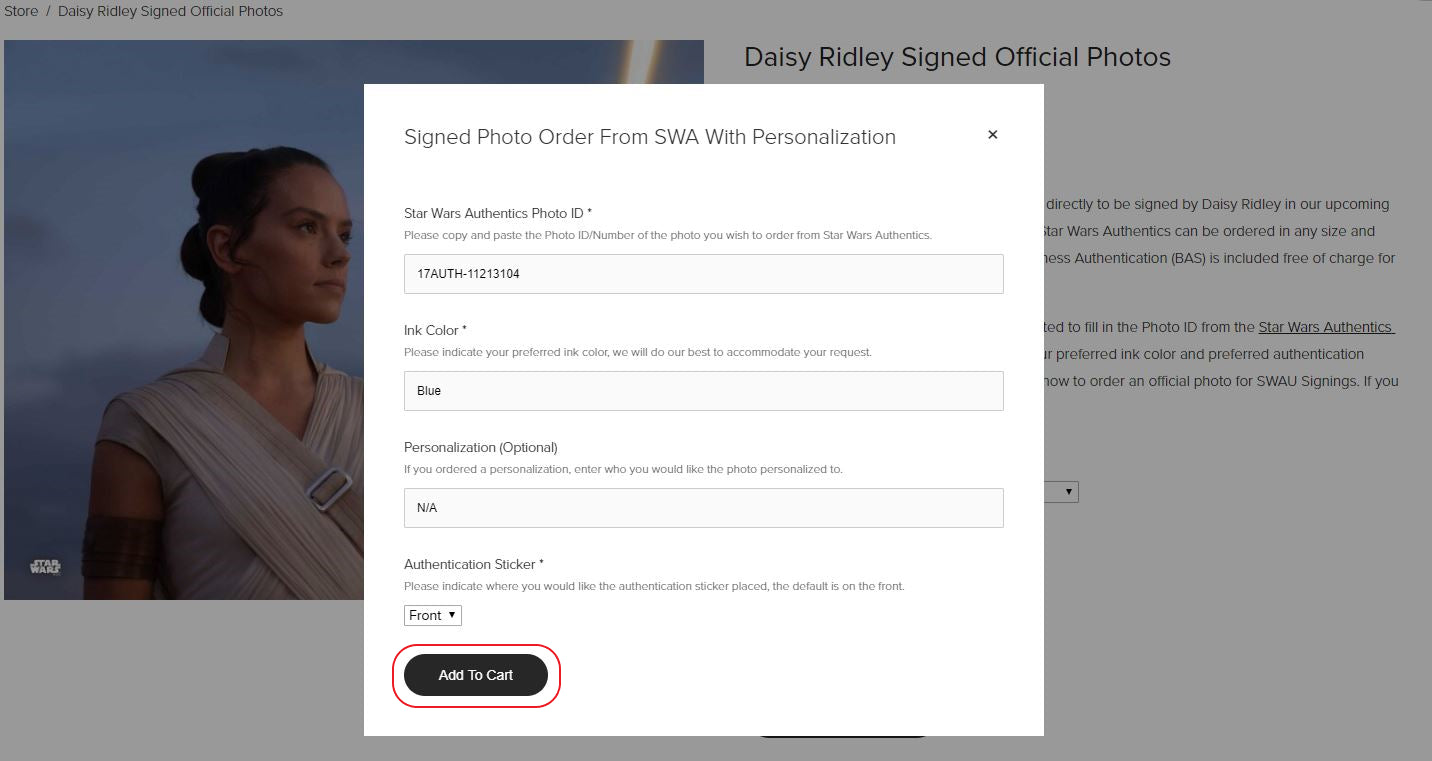Go to the Store breadcrumb link
1432x761 pixels.
click(x=21, y=12)
